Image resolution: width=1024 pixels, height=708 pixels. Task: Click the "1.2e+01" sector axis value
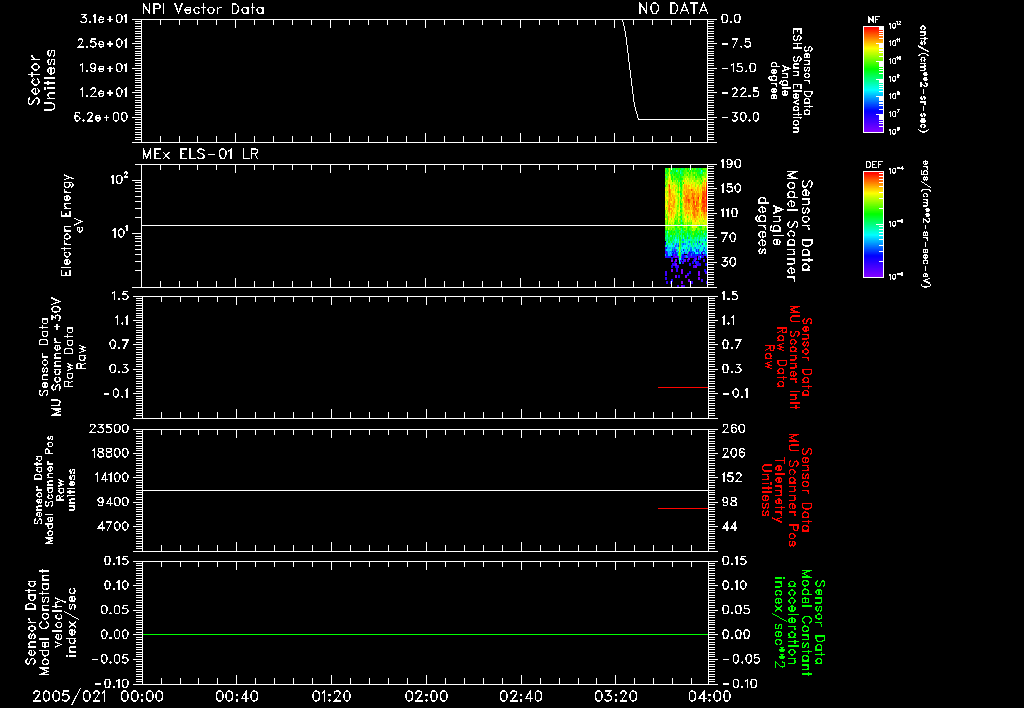[104, 93]
